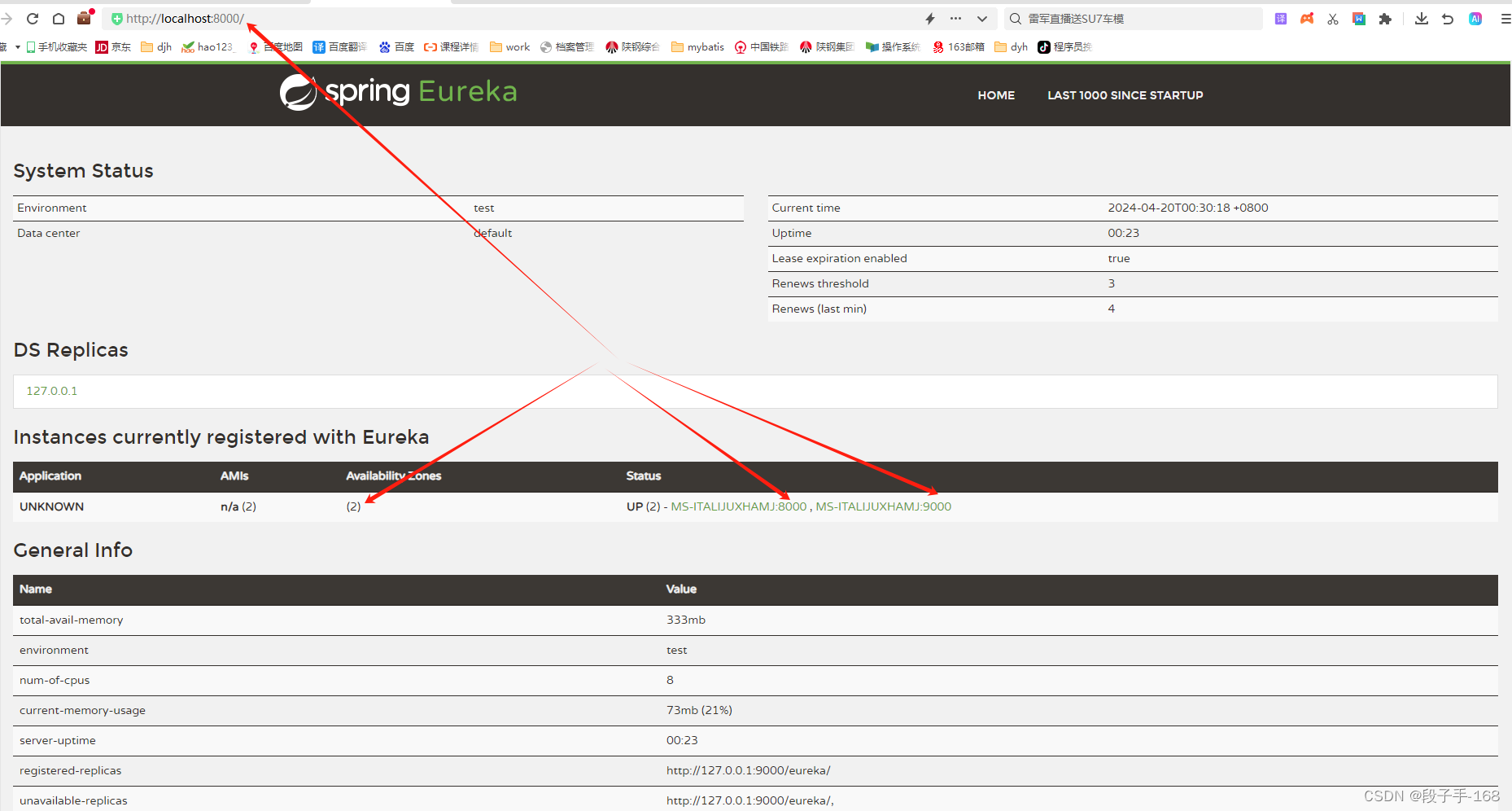Click the lightning bolt speed mode icon

[x=930, y=19]
